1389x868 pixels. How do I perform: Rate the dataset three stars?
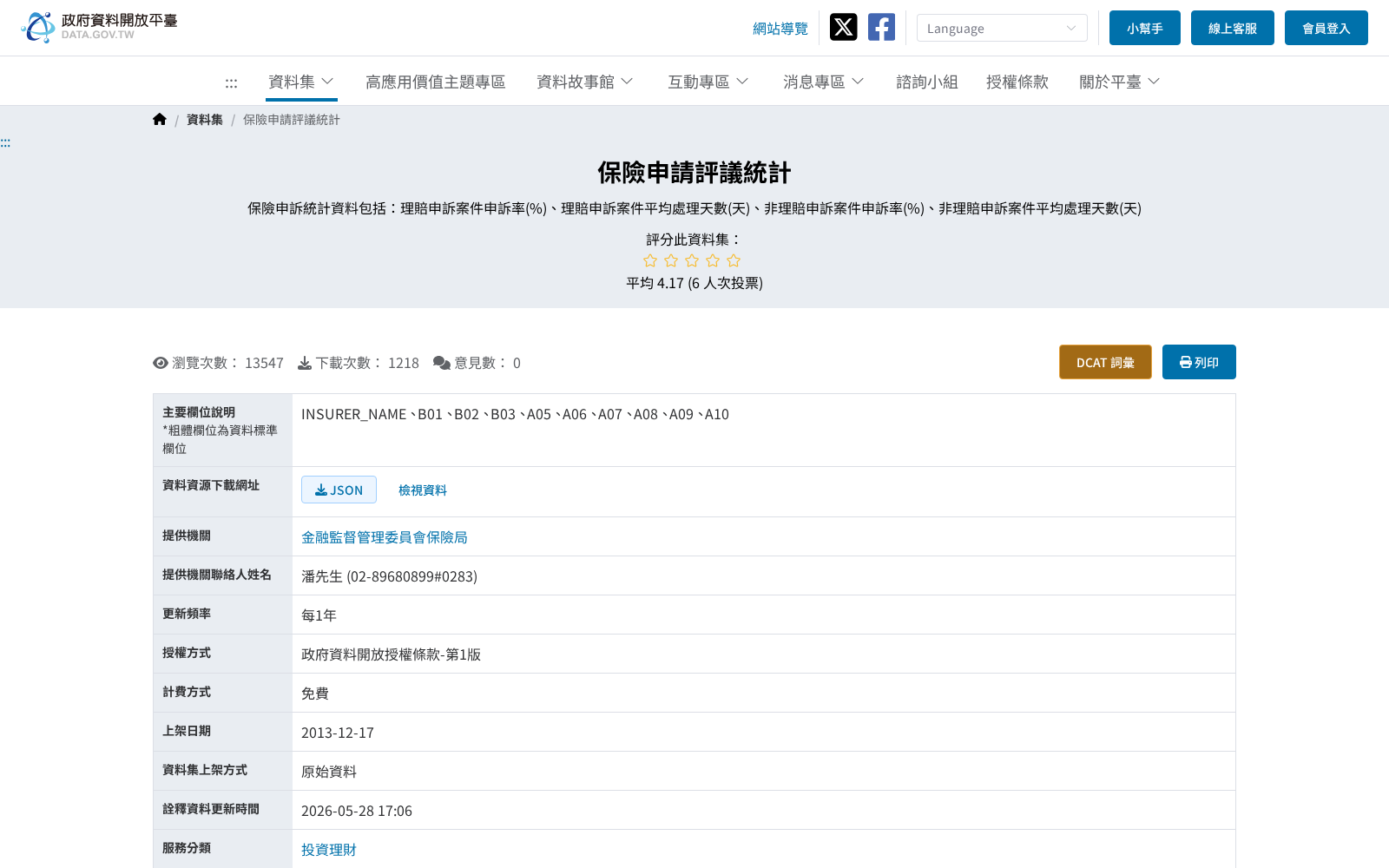[x=692, y=260]
